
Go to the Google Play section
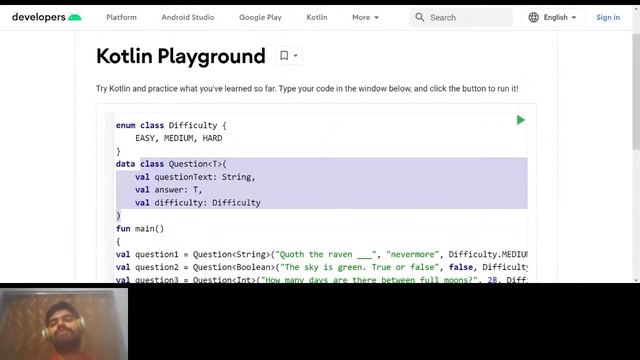point(260,17)
